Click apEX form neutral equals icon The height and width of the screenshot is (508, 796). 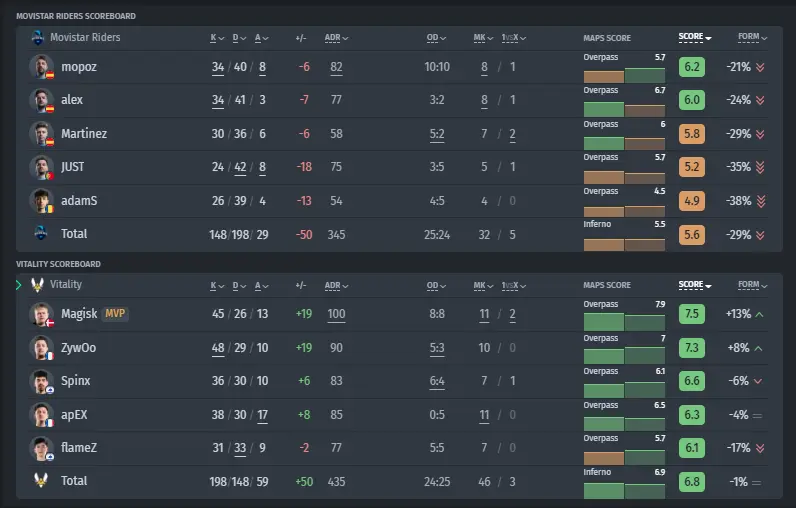757,416
